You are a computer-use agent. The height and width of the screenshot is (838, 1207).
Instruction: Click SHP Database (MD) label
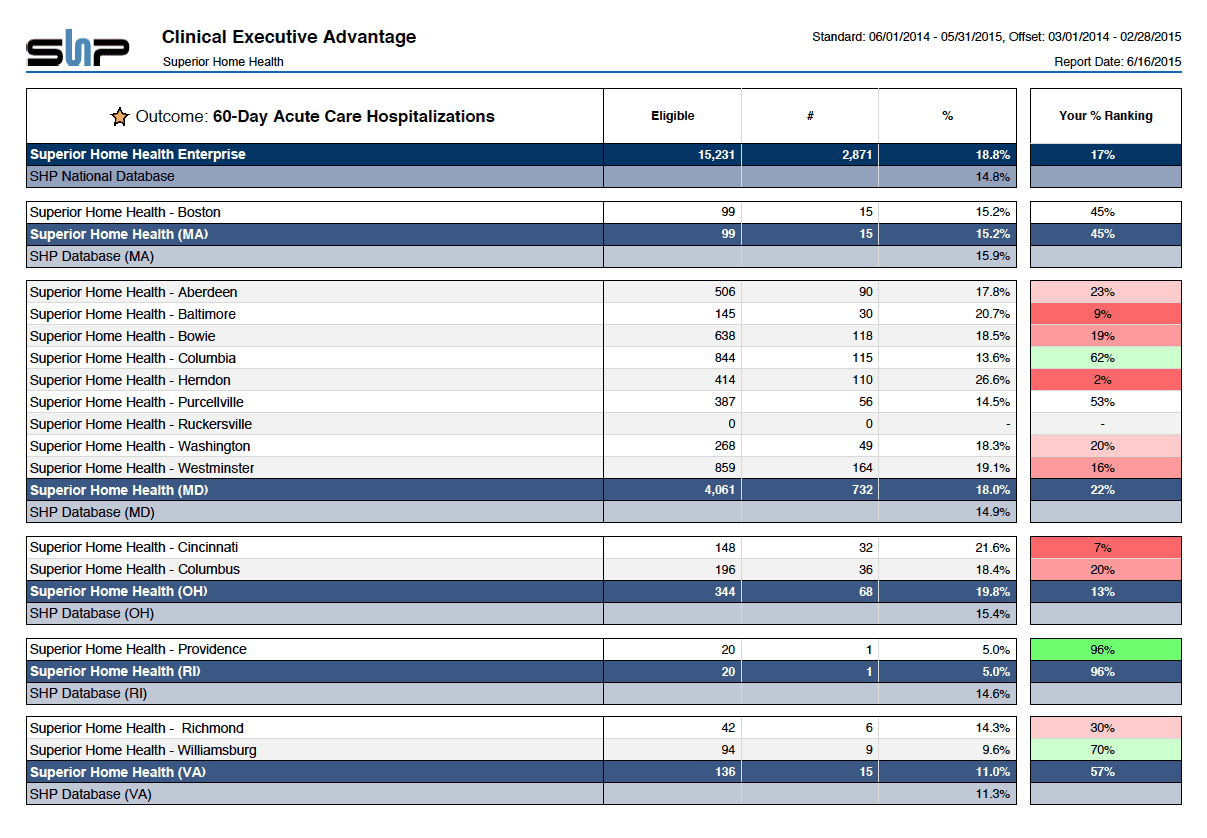point(92,512)
